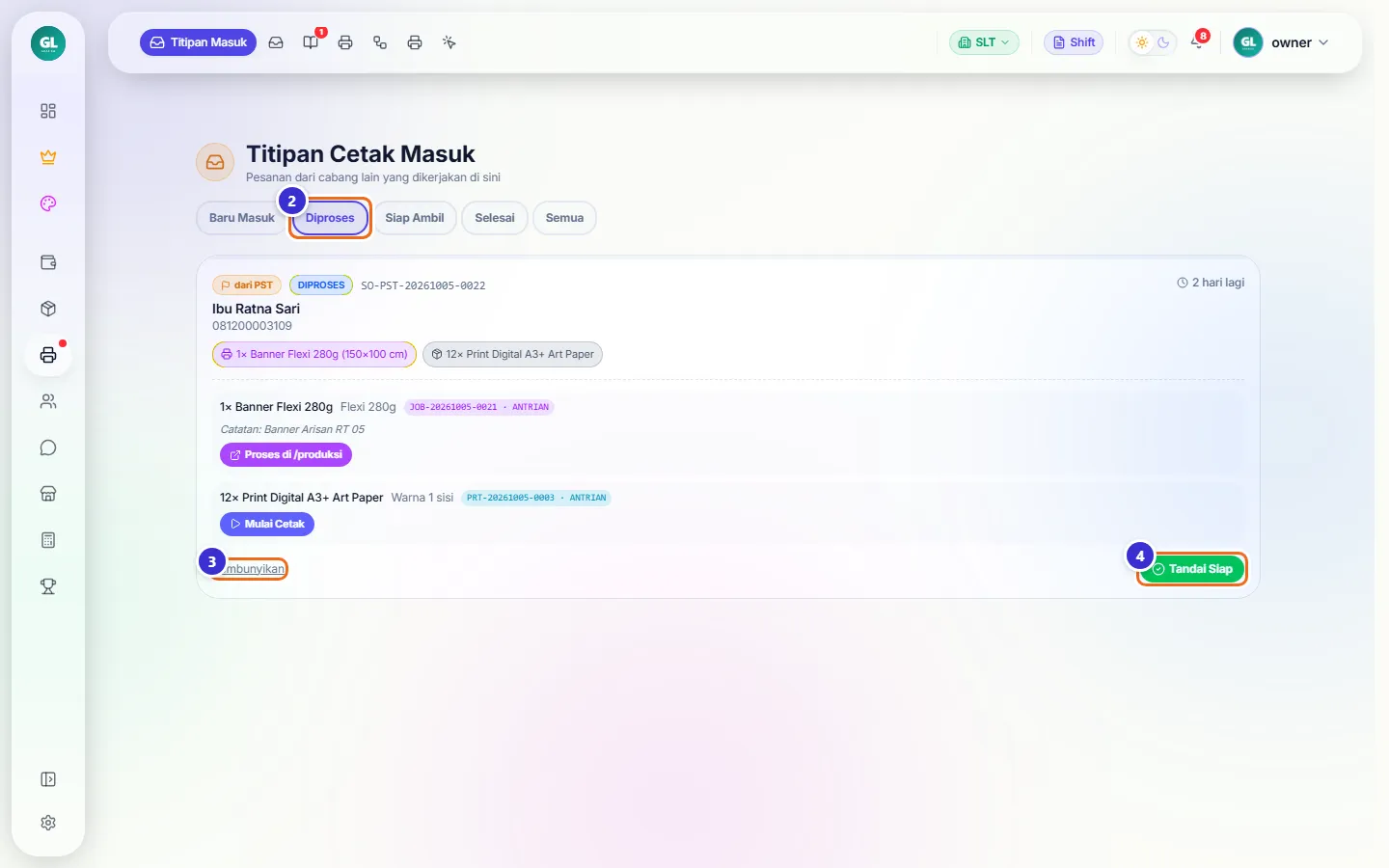Click the GL logo atop the sidebar
This screenshot has width=1389, height=868.
48,43
